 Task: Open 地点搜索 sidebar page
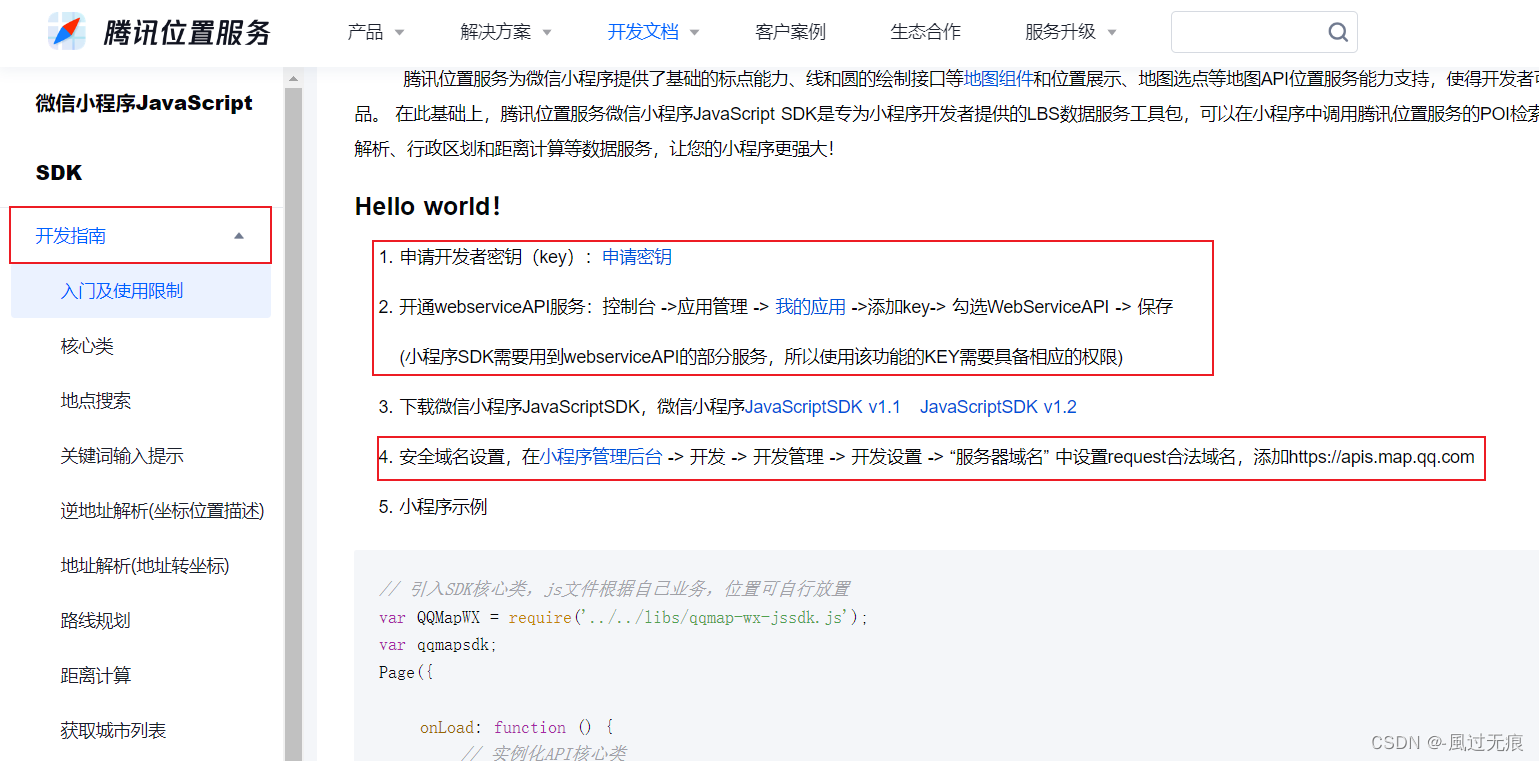coord(96,401)
